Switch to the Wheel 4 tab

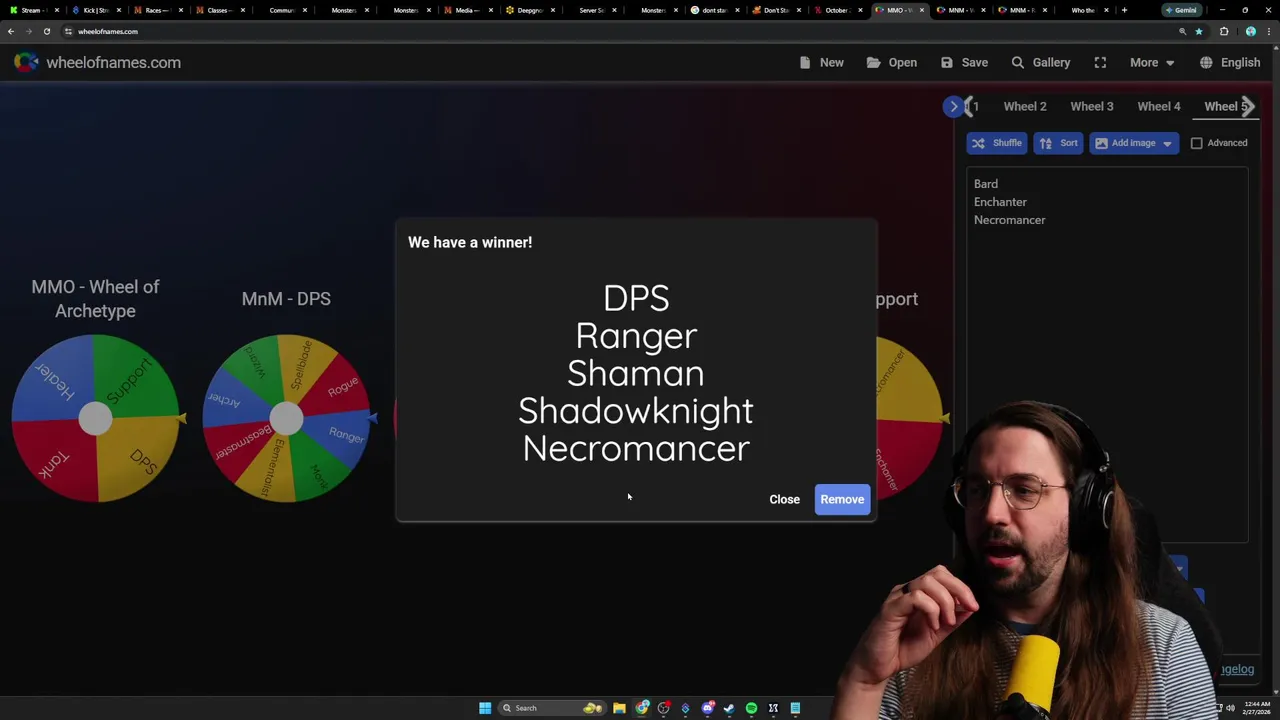pos(1159,106)
